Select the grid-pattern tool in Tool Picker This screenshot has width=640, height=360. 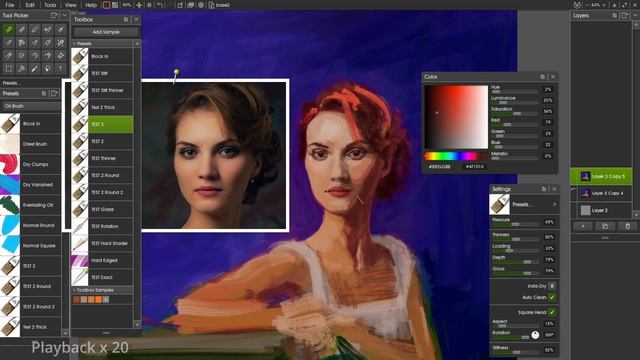point(9,68)
